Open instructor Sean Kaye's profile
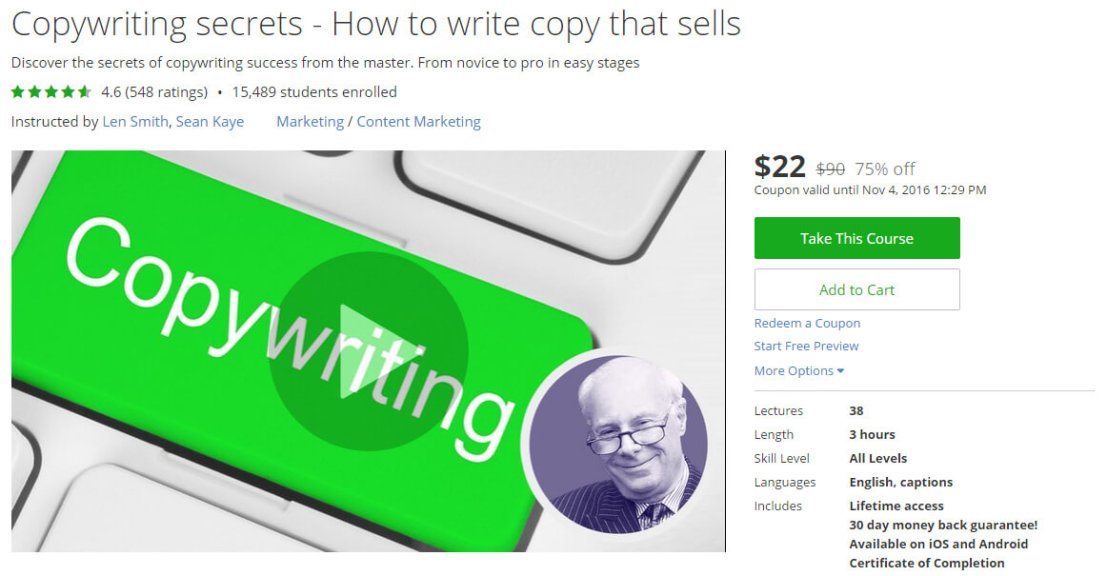 coord(210,121)
